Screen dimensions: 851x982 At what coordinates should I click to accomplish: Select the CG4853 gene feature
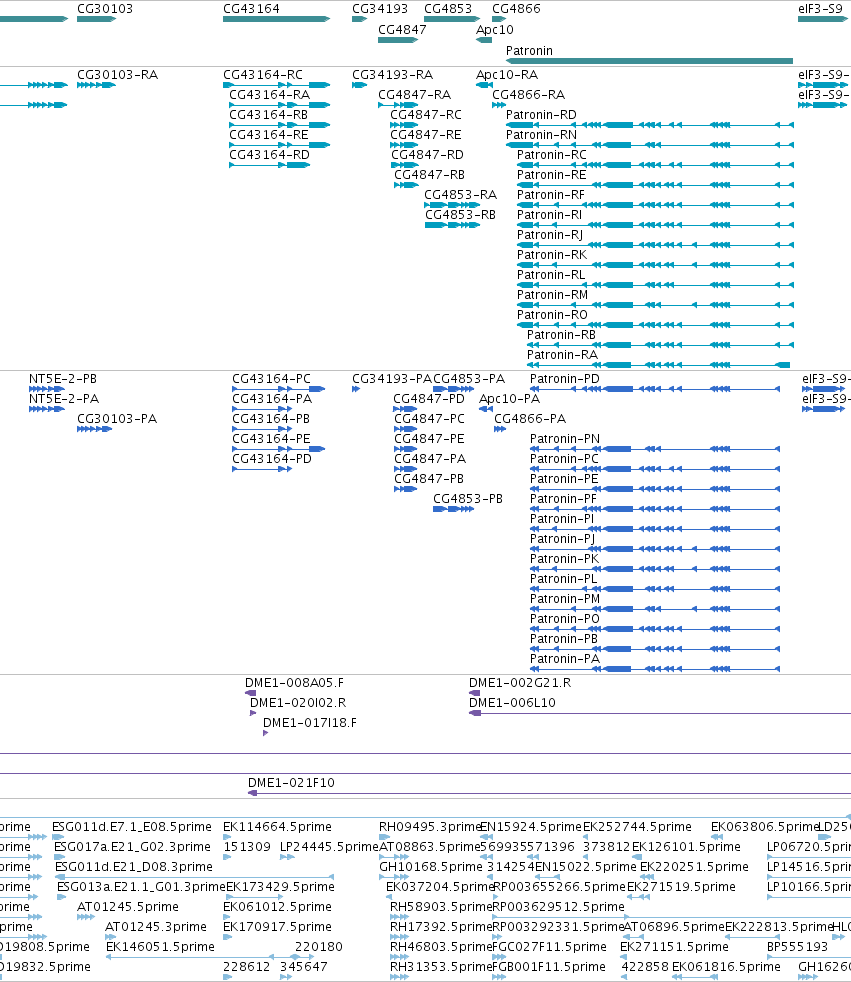(x=451, y=19)
